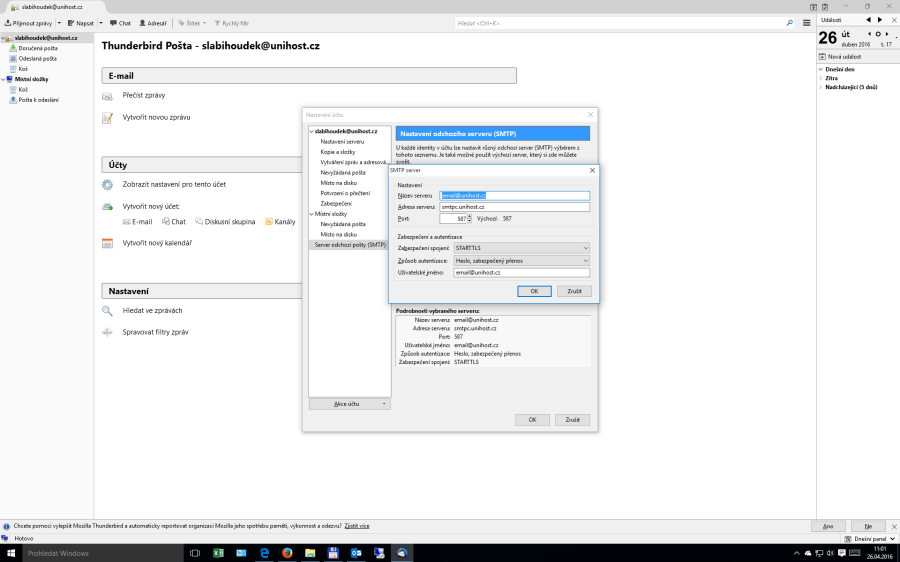The image size is (900, 562).
Task: Click Ne in the telemetry notification bar
Action: (x=868, y=526)
